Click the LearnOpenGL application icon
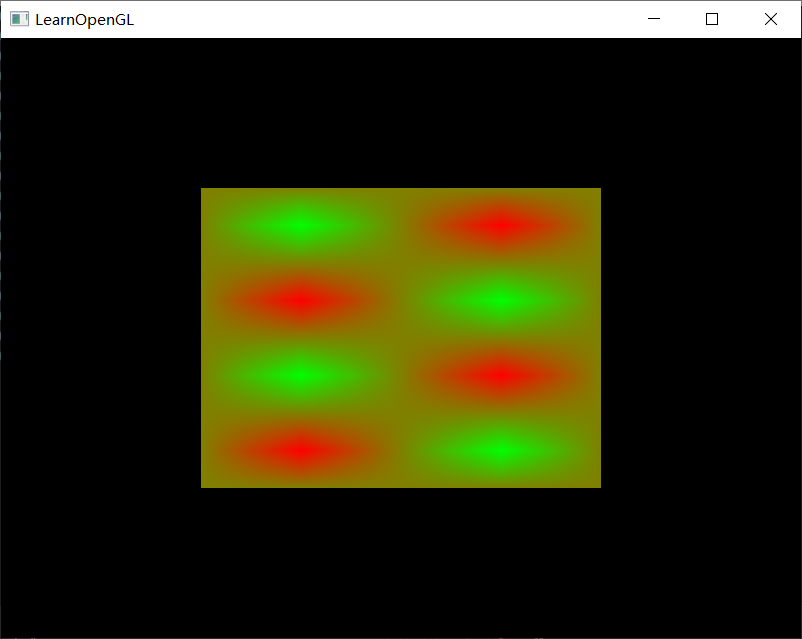Viewport: 802px width, 639px height. [18, 18]
